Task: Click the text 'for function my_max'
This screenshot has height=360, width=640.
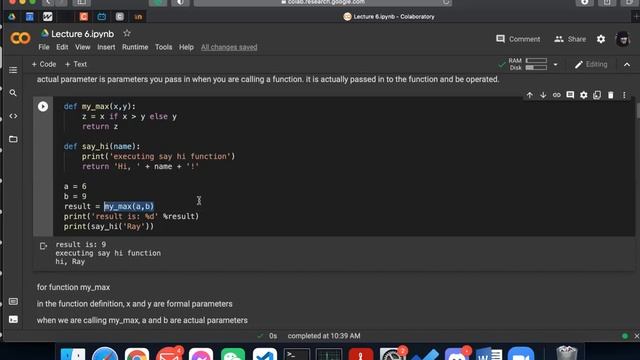Action: (73, 287)
